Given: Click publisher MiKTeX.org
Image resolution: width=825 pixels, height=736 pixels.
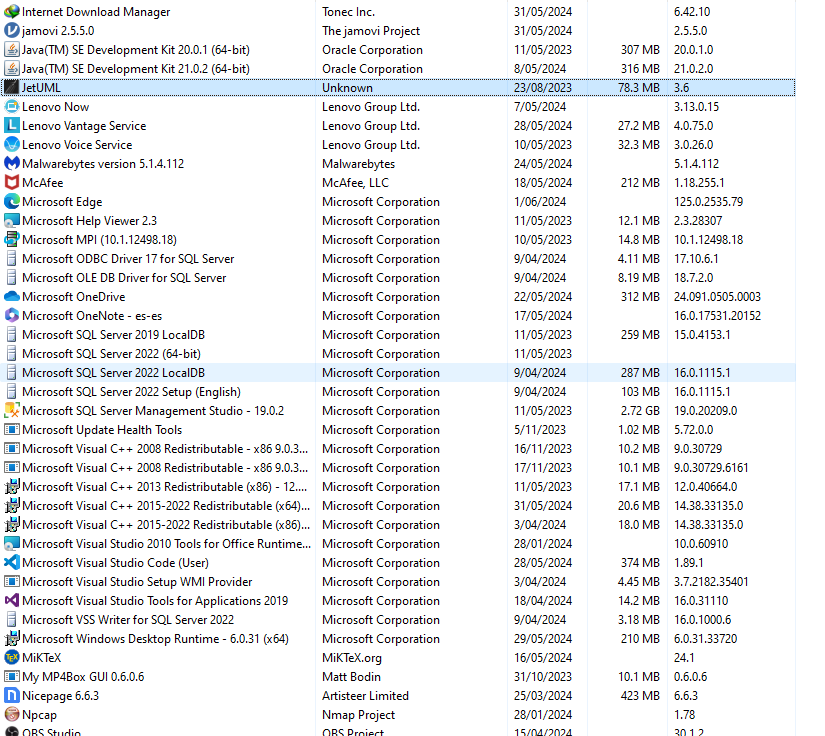Looking at the screenshot, I should [351, 658].
